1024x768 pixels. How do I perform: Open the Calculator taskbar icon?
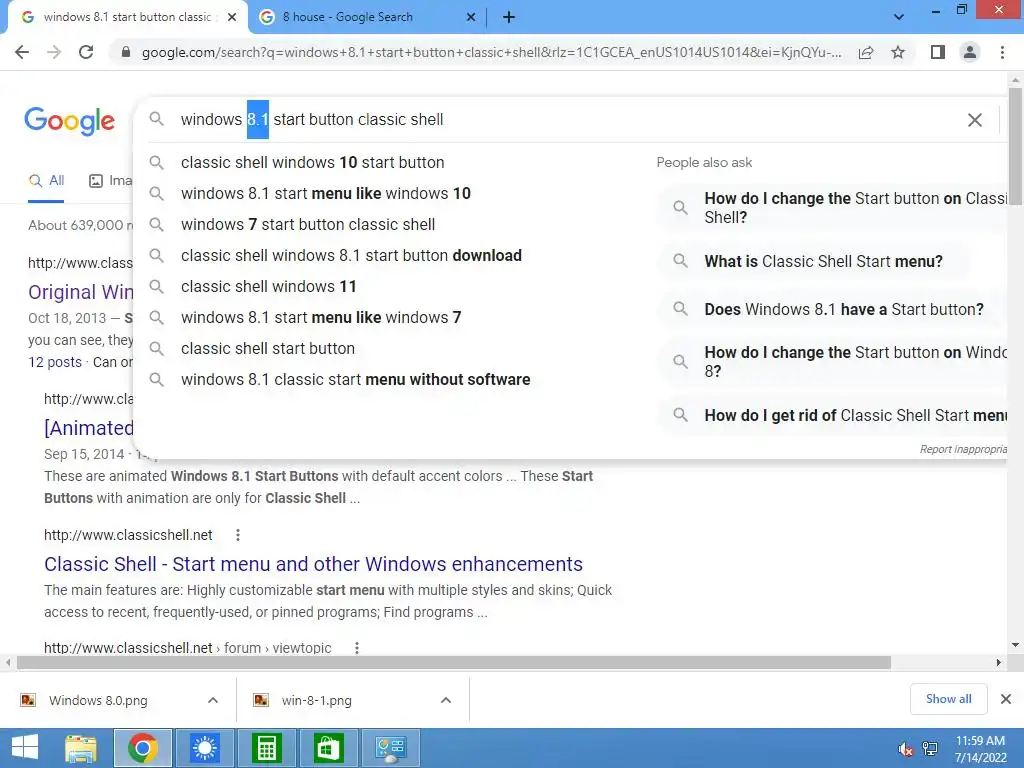pos(266,748)
